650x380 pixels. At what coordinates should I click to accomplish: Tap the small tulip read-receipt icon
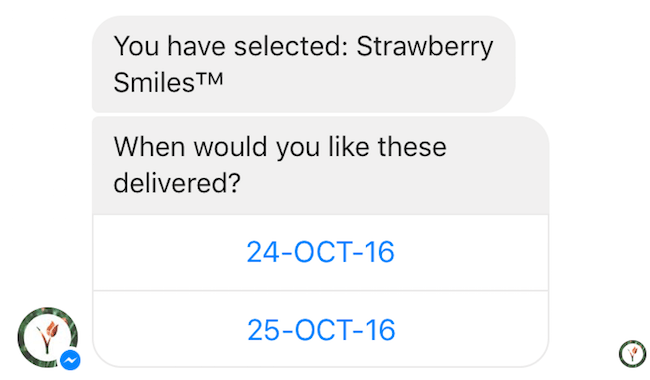tap(632, 353)
